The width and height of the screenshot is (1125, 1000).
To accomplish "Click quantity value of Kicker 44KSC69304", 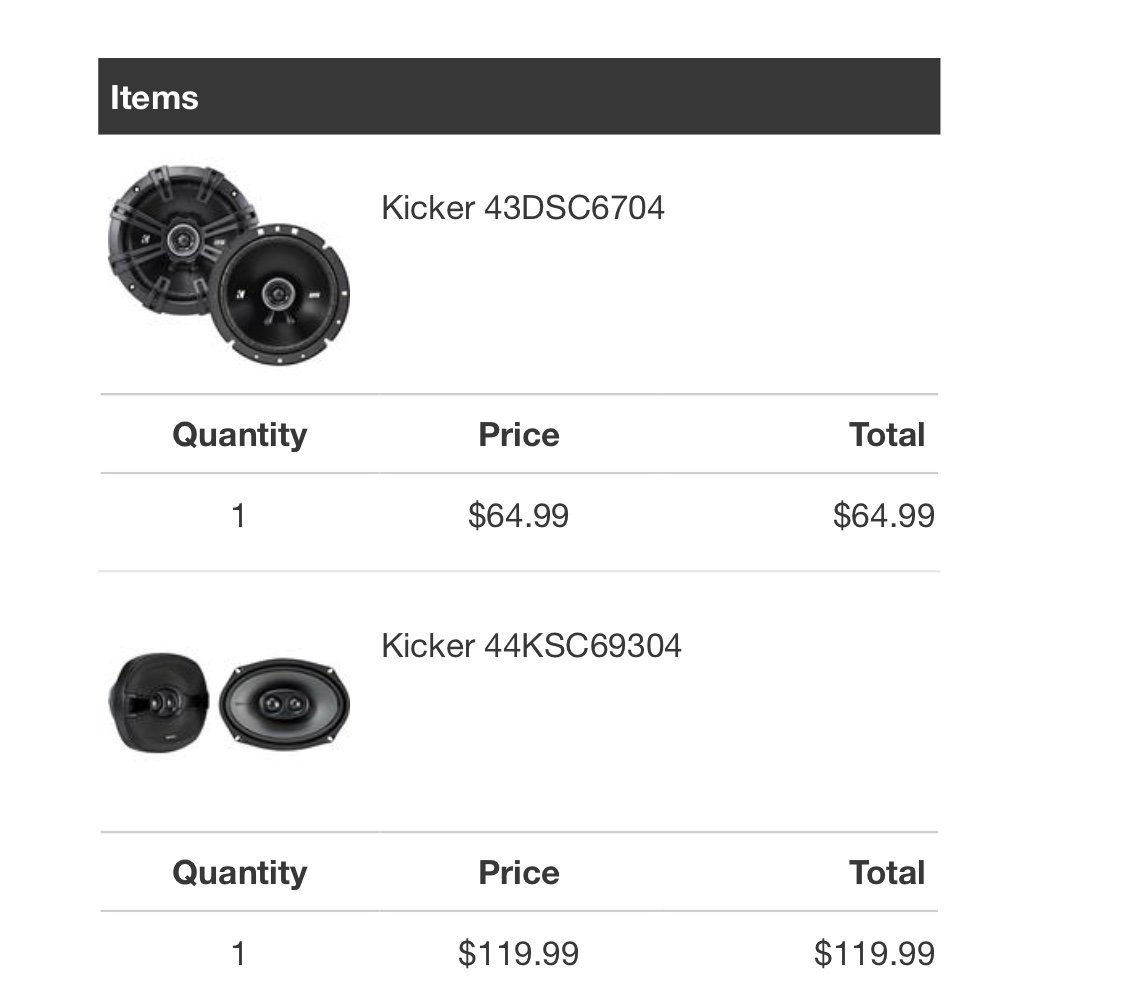I will pos(239,954).
